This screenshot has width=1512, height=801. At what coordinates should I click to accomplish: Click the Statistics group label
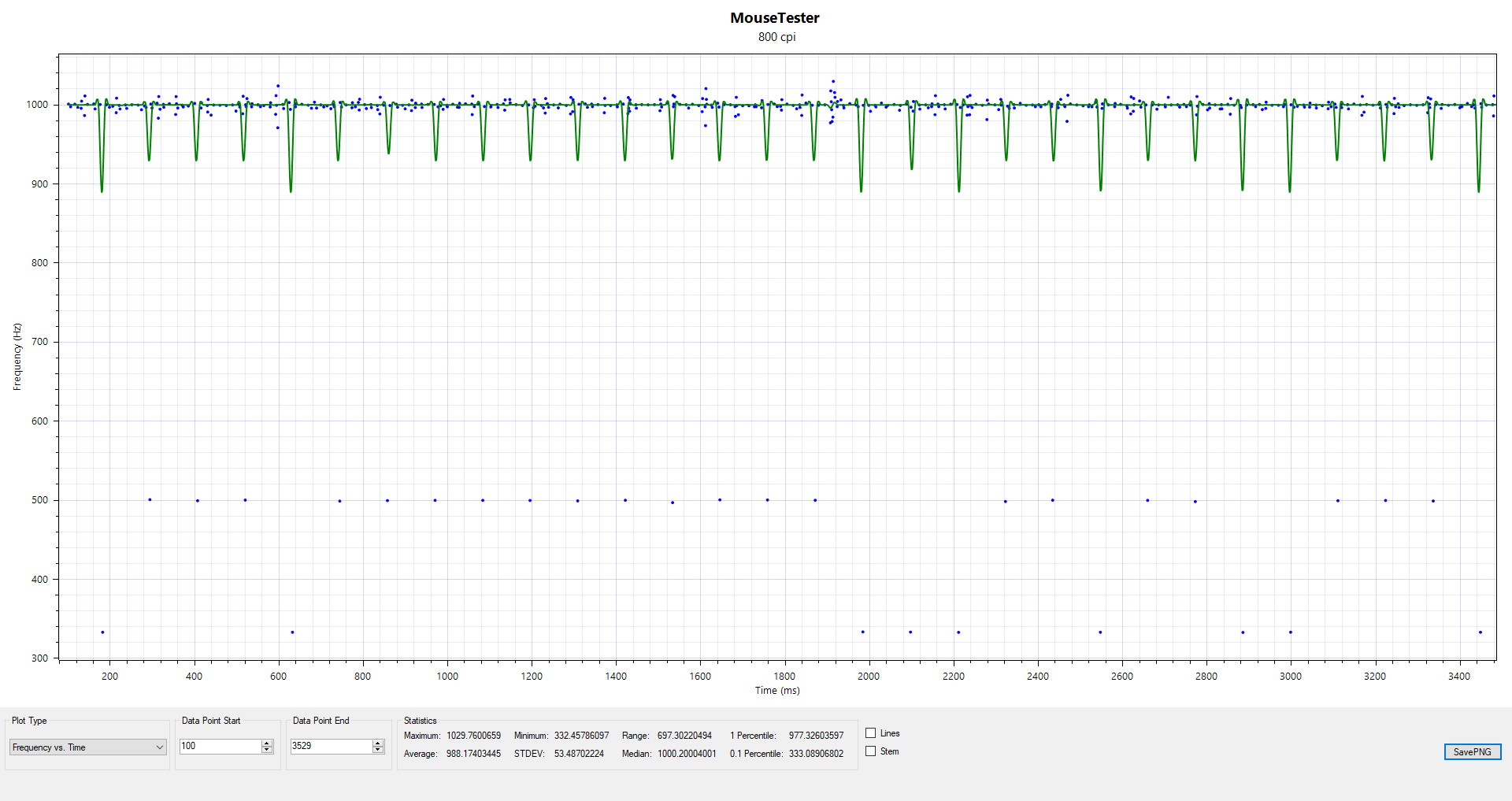point(420,721)
